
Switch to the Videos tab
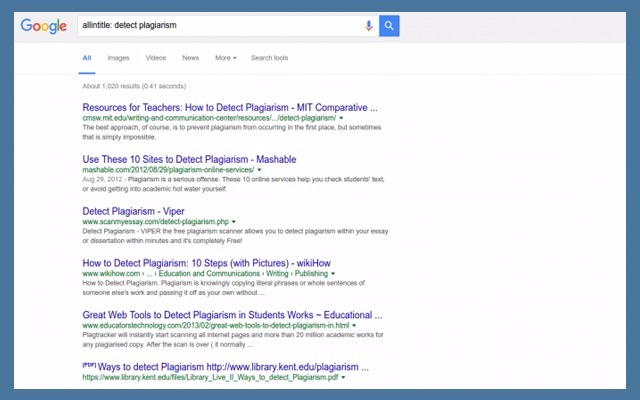tap(156, 58)
